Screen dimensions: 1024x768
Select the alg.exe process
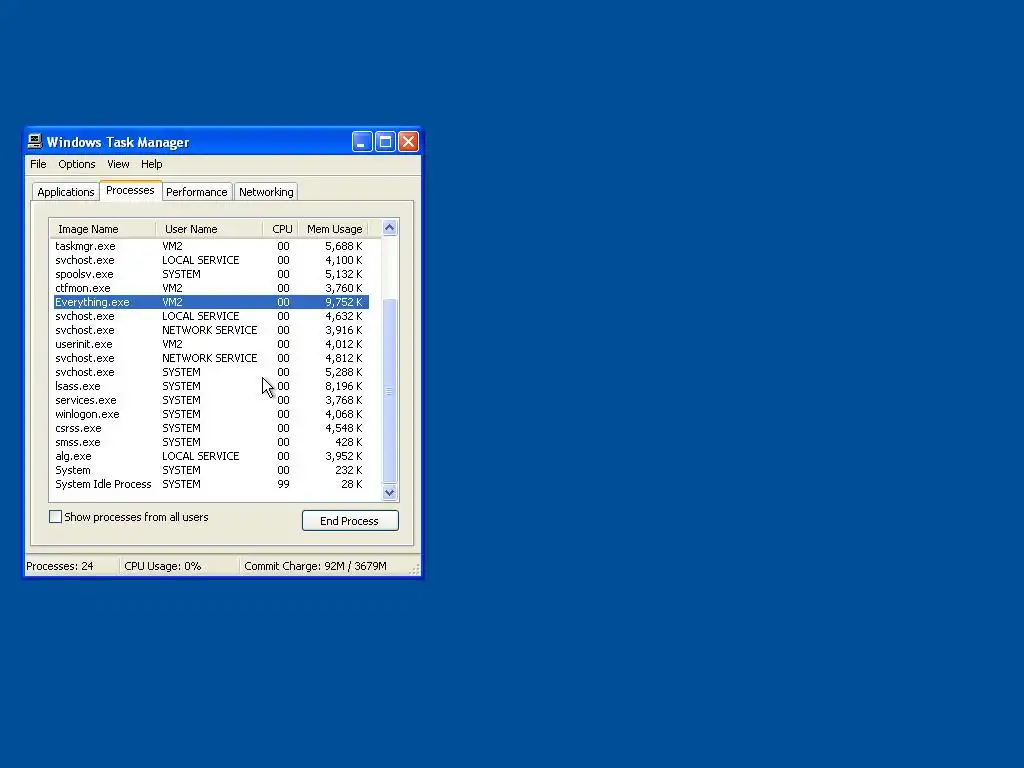pyautogui.click(x=211, y=456)
